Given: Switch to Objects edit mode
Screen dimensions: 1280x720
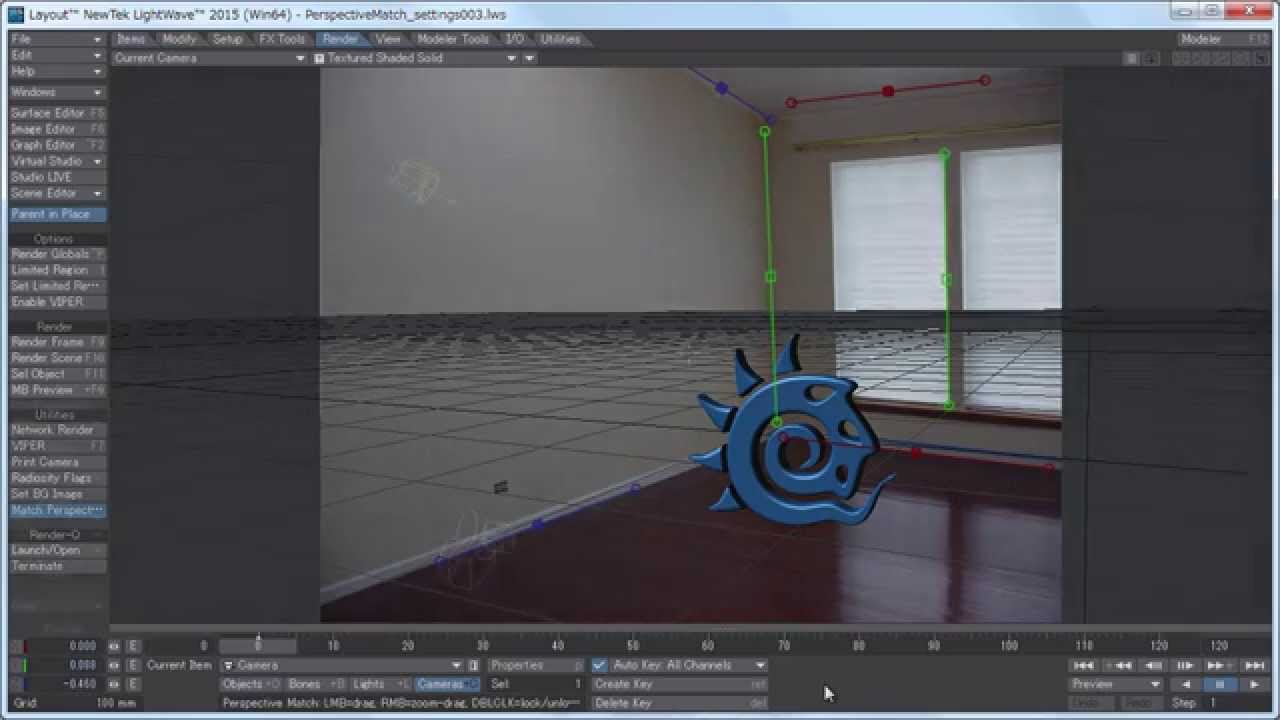Looking at the screenshot, I should 251,684.
